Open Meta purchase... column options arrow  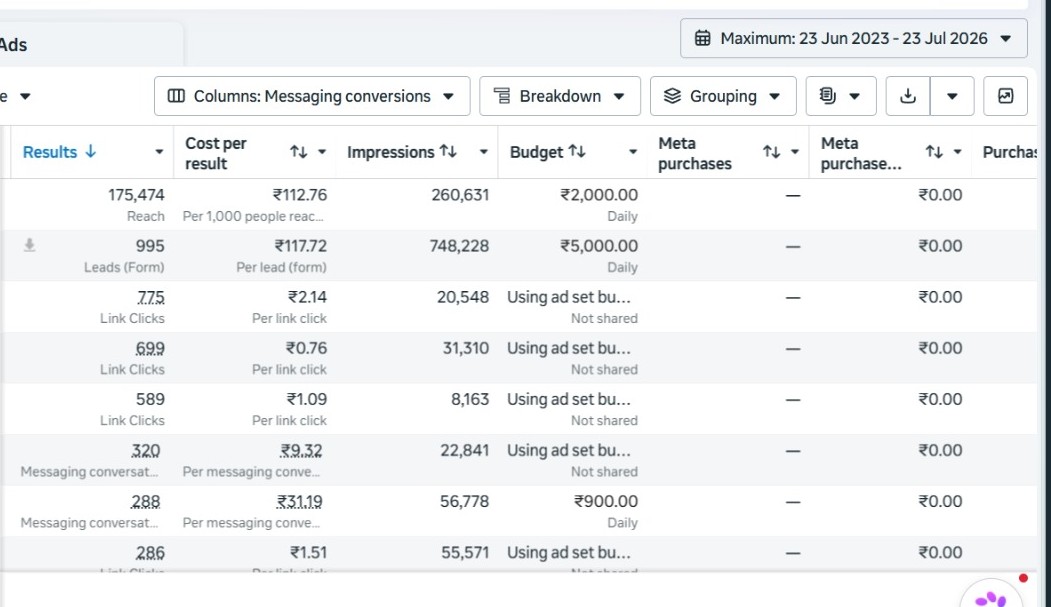point(958,152)
